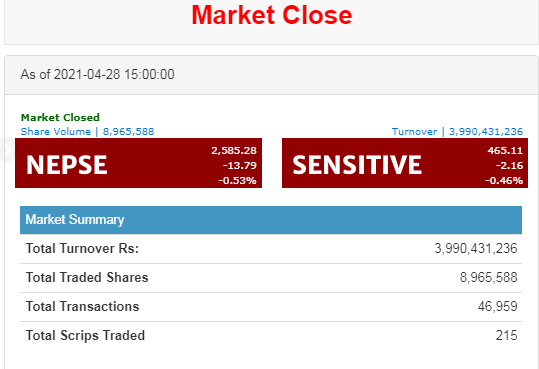
Task: Click the Market Closed status text
Action: (60, 117)
